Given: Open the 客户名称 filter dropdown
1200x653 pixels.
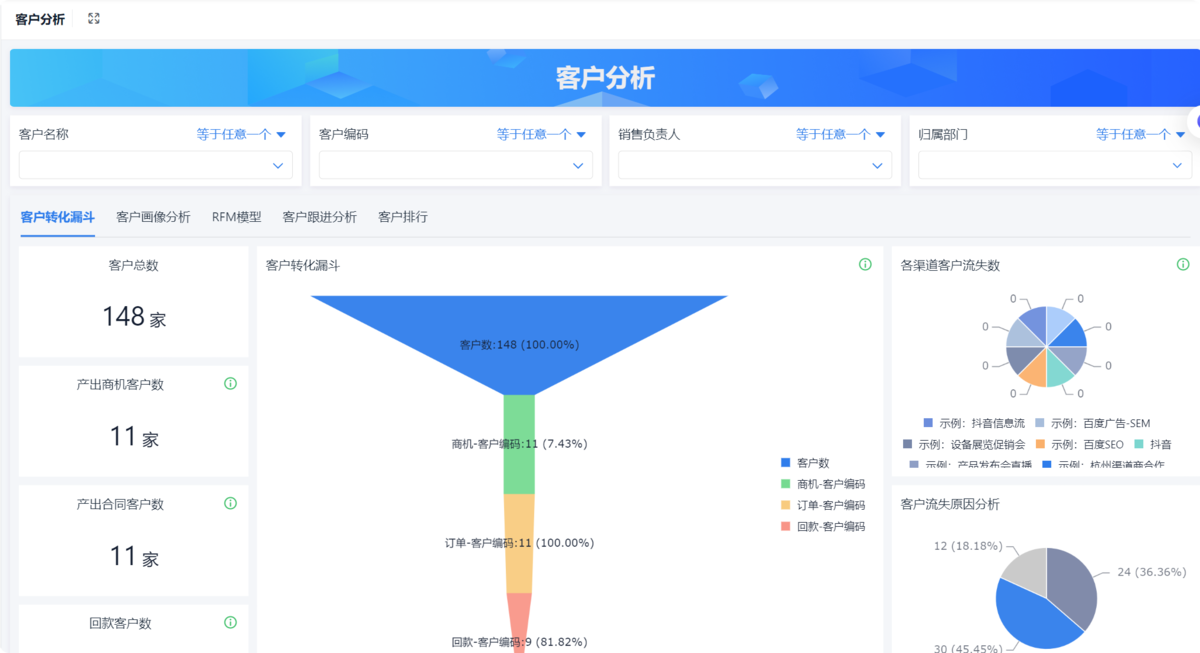Looking at the screenshot, I should (156, 164).
